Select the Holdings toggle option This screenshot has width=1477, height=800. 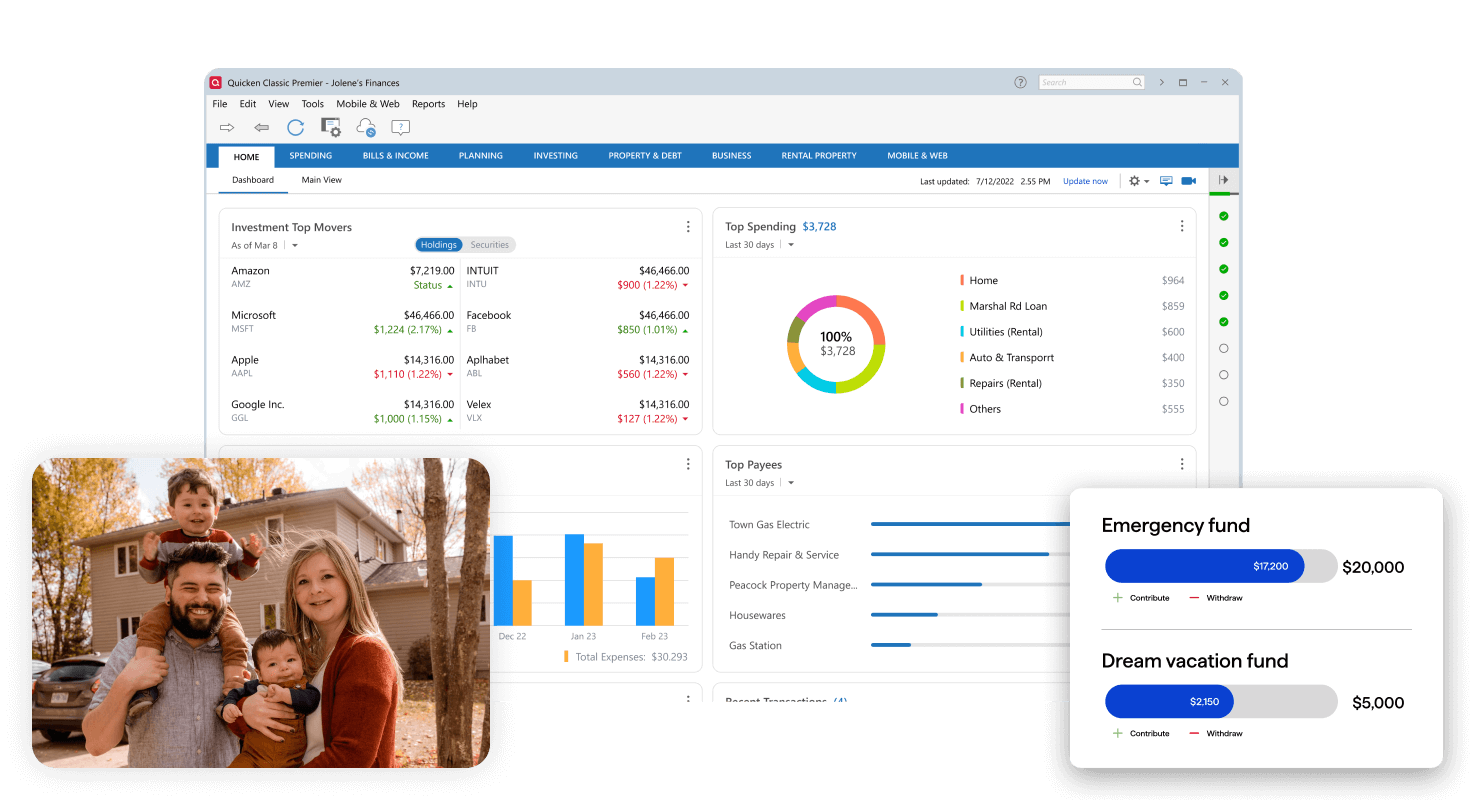pos(438,245)
